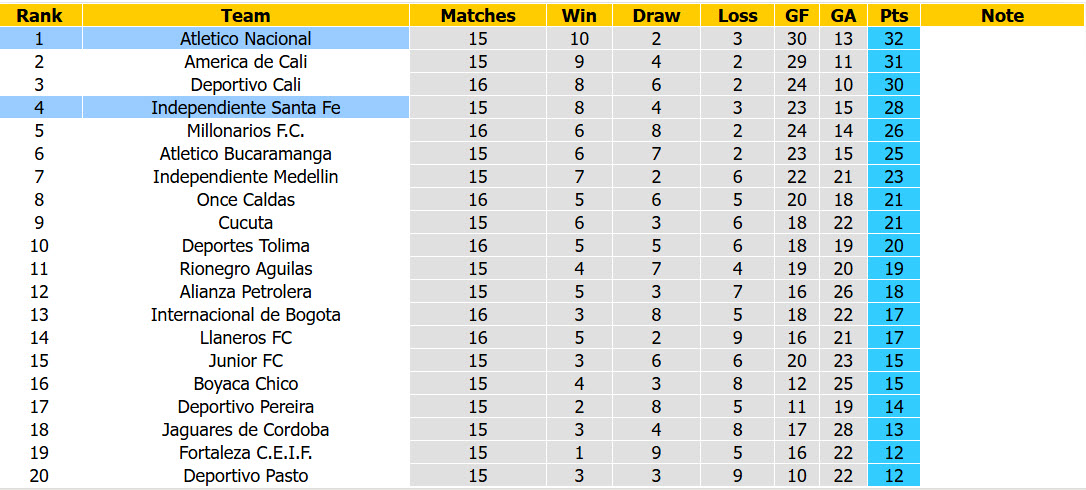The width and height of the screenshot is (1086, 490).
Task: Select the GF column header
Action: tap(796, 15)
